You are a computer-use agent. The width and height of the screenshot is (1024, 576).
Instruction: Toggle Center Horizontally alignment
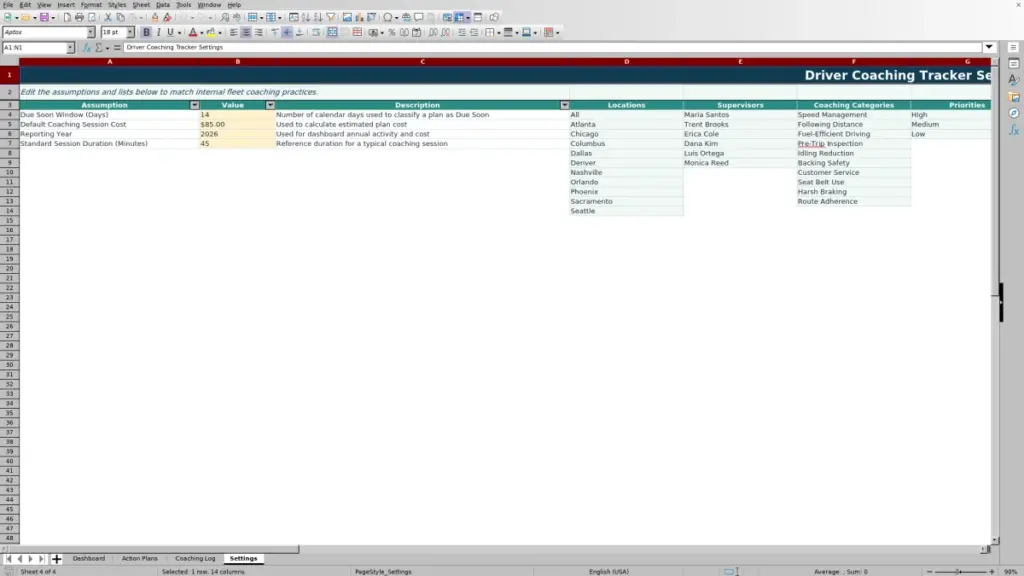pos(246,32)
